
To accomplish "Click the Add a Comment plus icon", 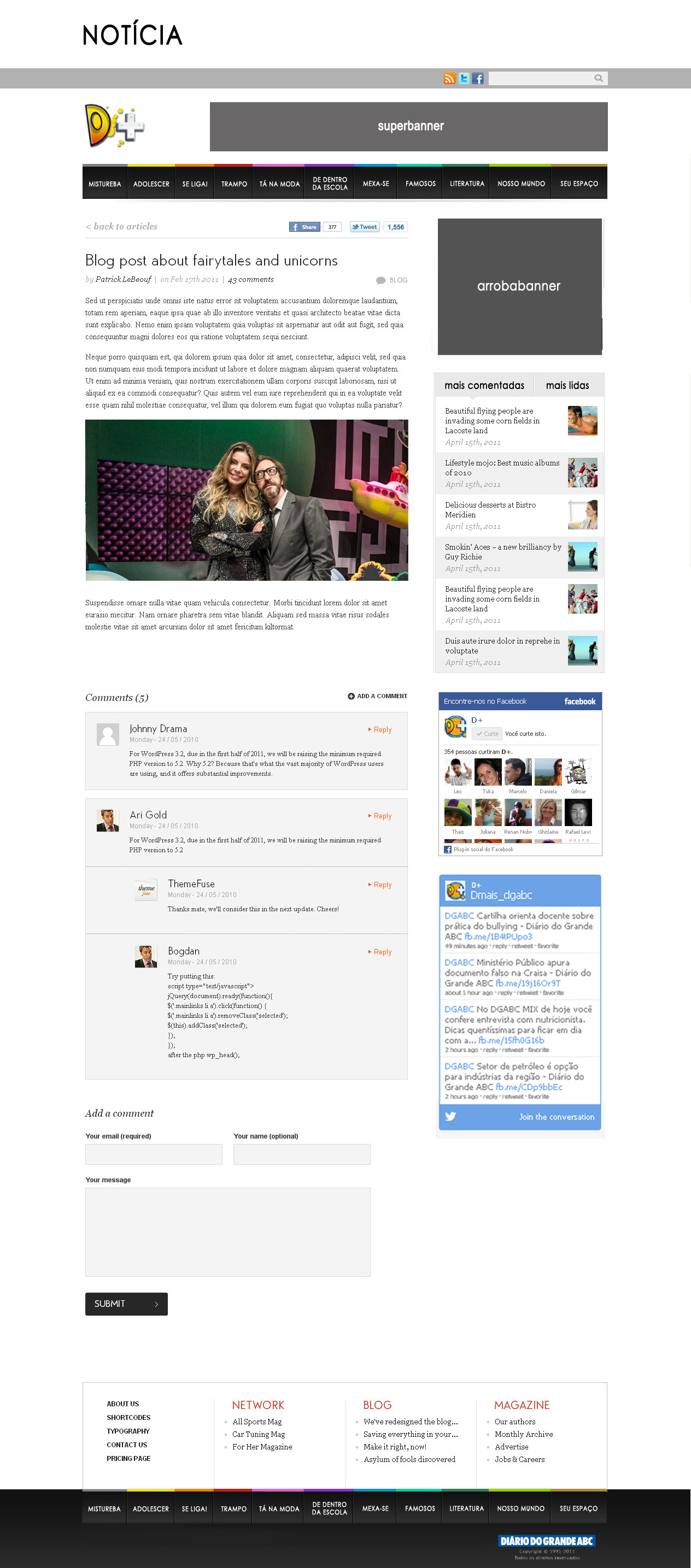I will pos(350,697).
